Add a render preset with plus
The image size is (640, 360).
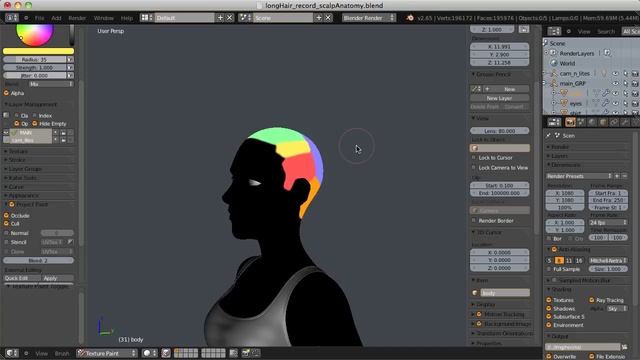(617, 176)
